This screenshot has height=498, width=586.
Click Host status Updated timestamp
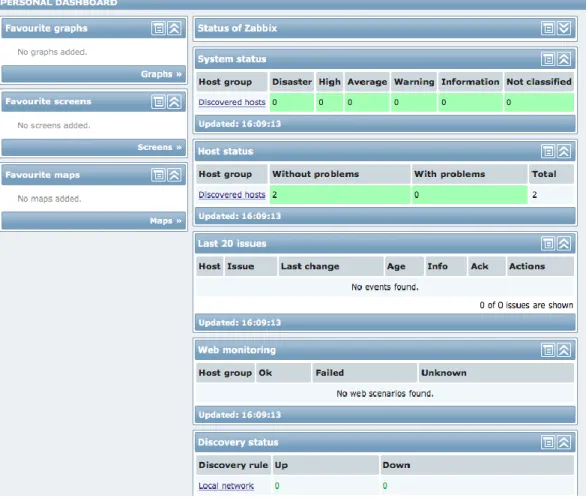(x=240, y=216)
